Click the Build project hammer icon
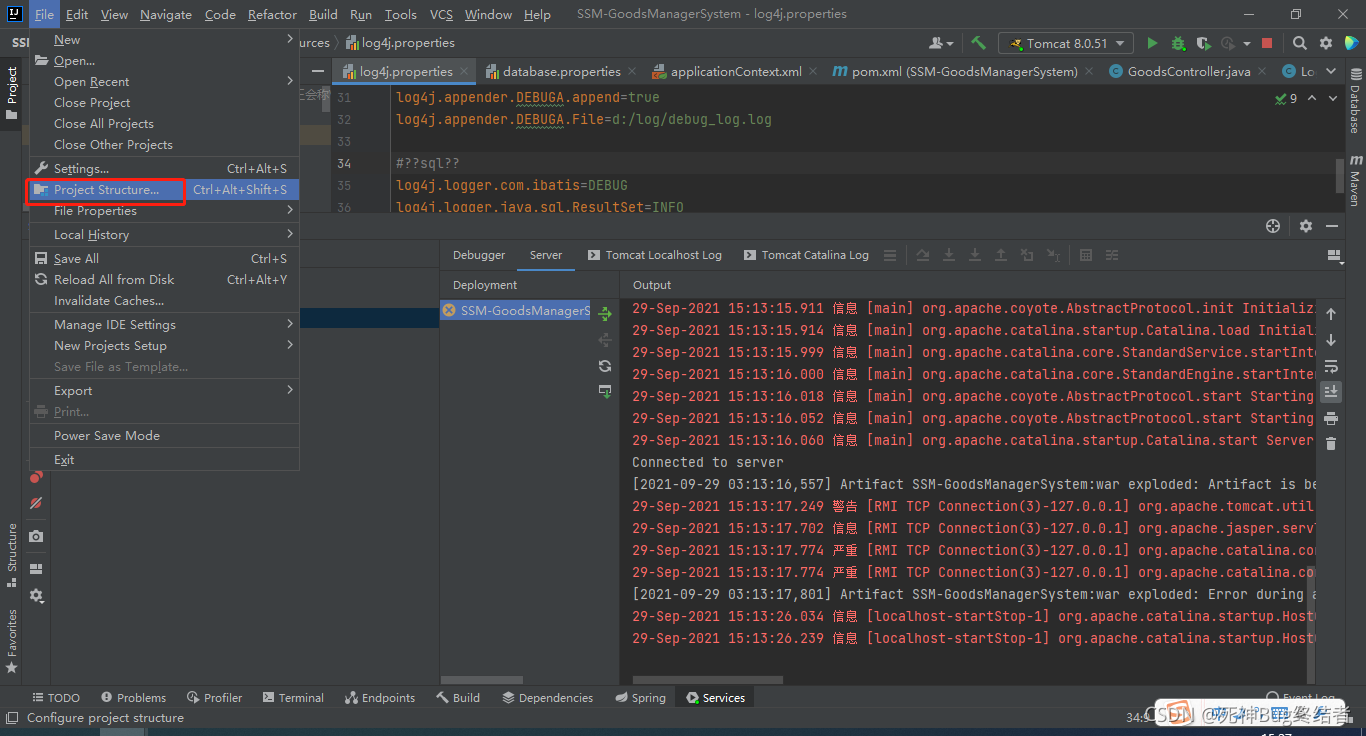Screen dimensions: 1366x736 pos(978,43)
